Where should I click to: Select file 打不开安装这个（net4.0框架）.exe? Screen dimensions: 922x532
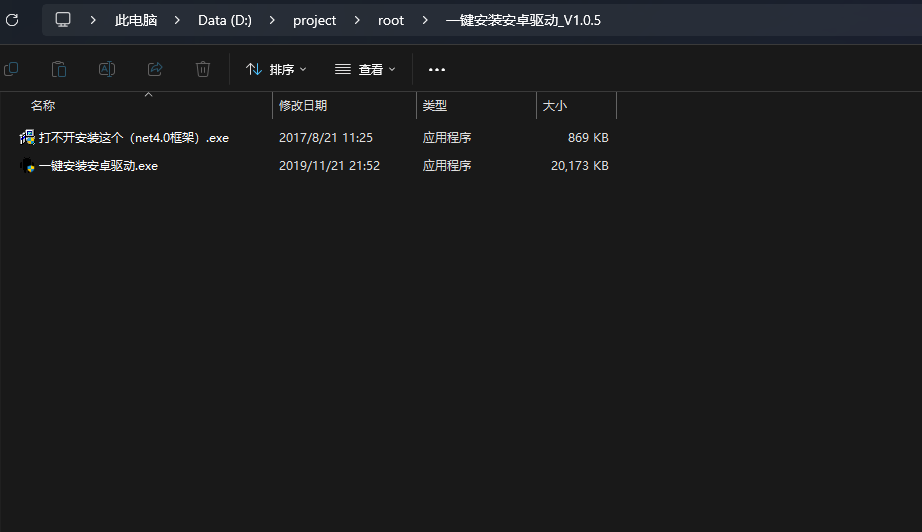(x=134, y=138)
